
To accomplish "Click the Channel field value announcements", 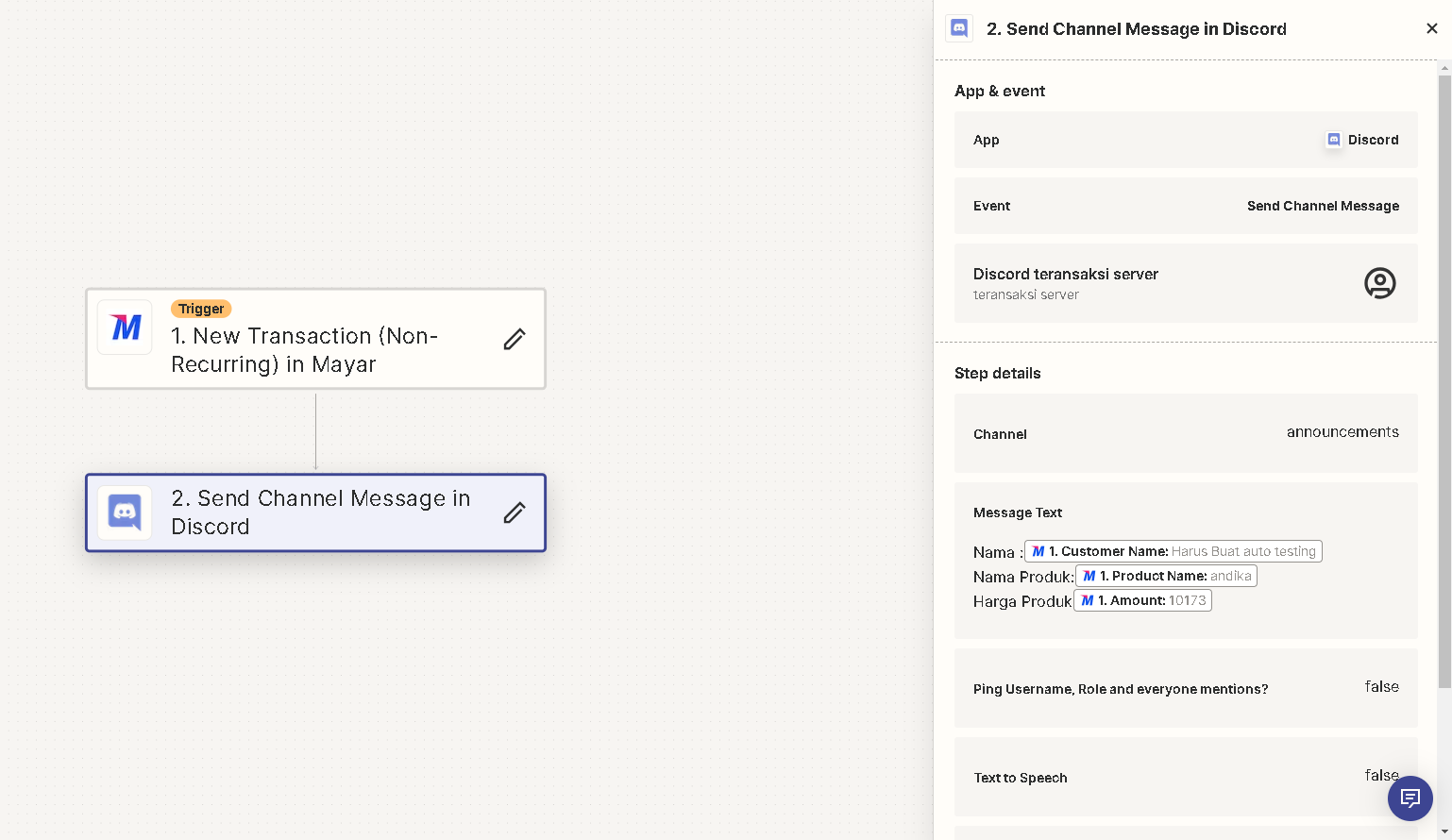I will (1342, 432).
